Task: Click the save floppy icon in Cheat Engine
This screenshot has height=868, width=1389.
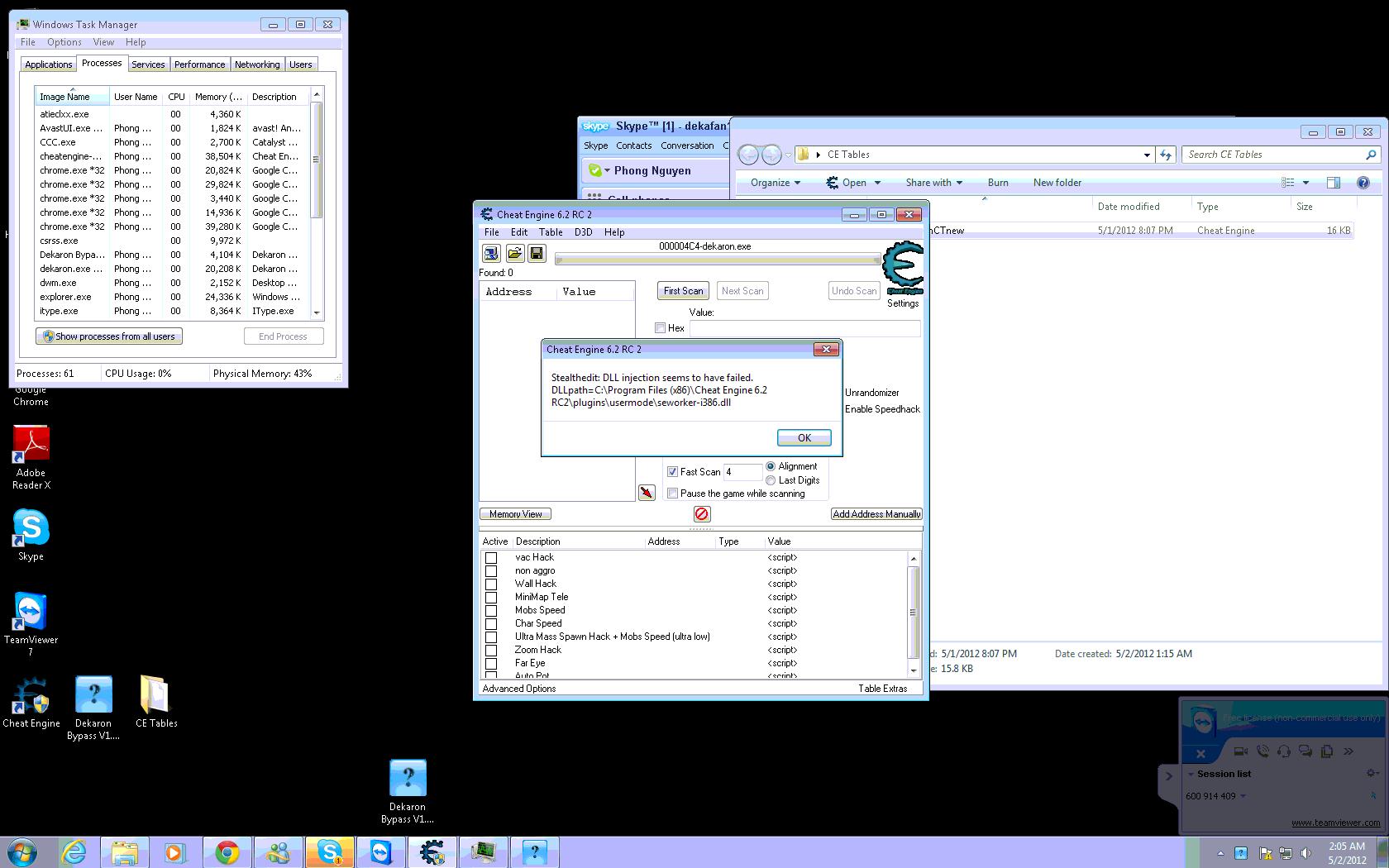Action: [537, 253]
